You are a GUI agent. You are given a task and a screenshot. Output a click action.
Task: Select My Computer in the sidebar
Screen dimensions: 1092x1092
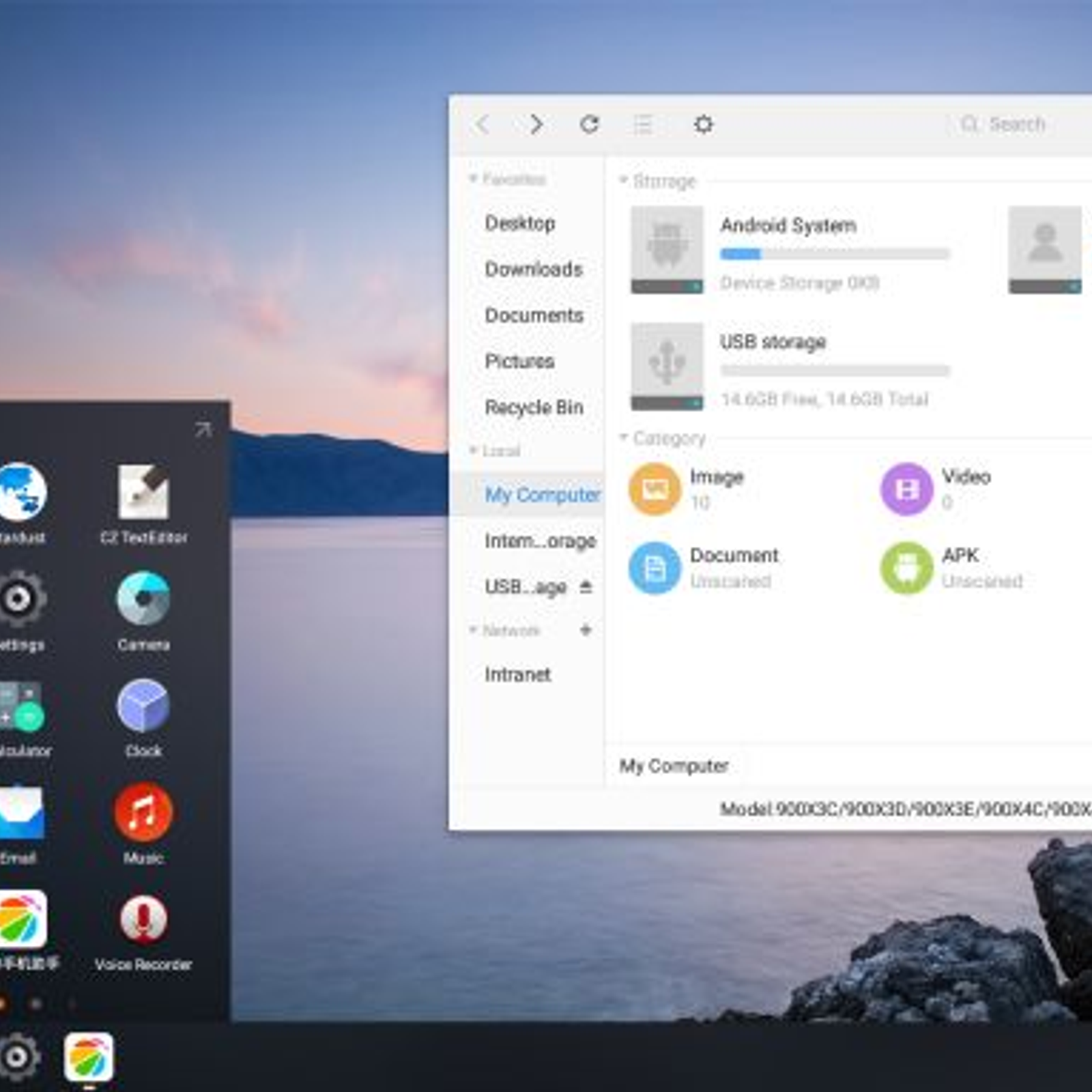tap(541, 494)
